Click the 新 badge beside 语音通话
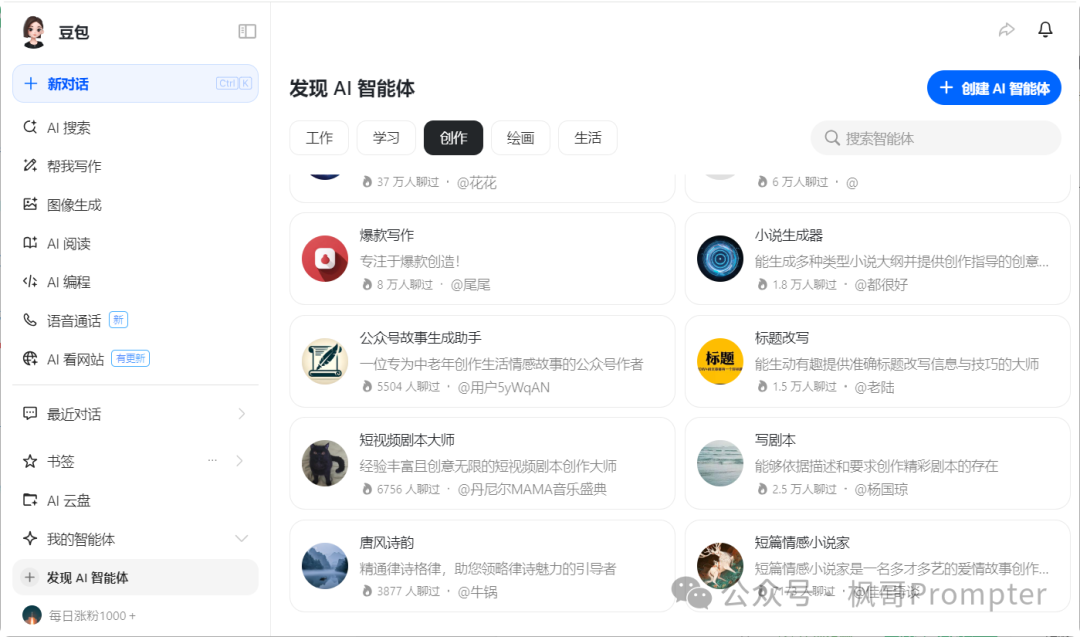 (118, 320)
